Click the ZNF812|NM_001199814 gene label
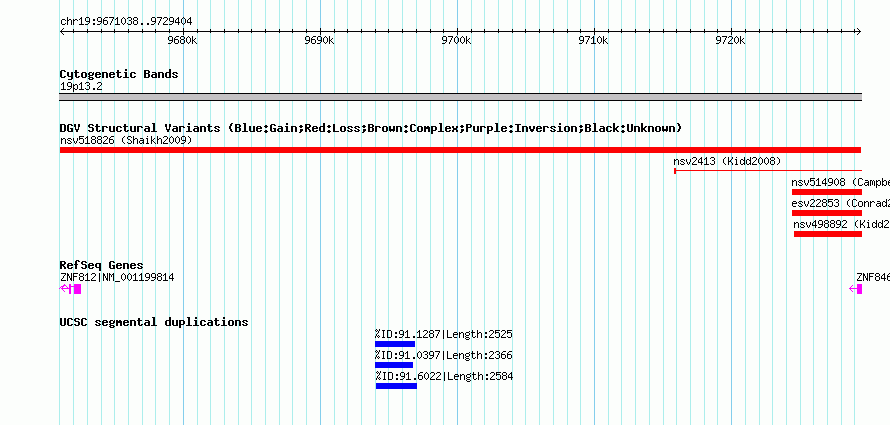 click(117, 277)
